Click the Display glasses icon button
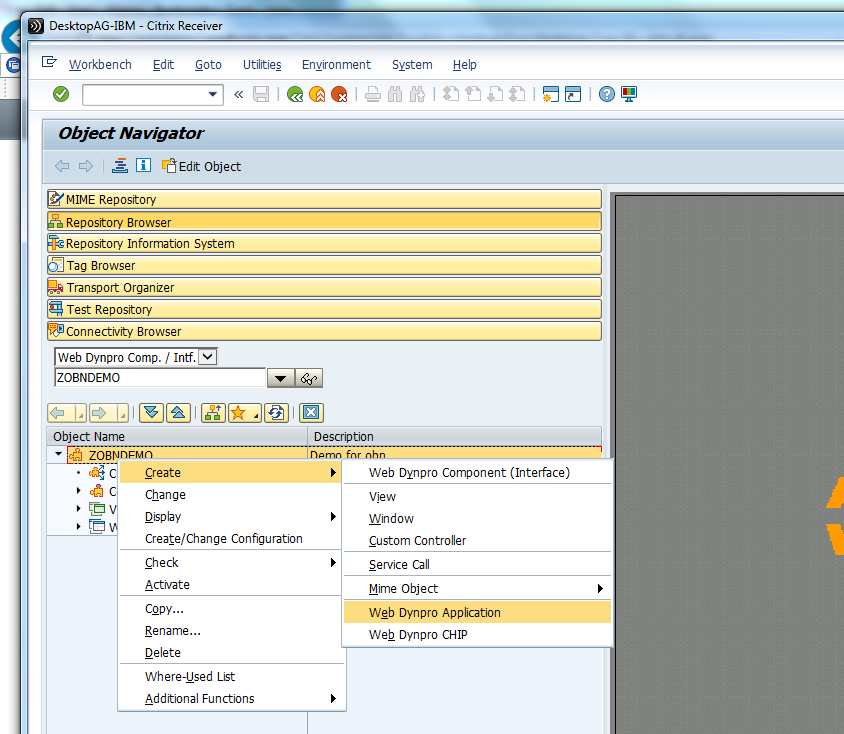This screenshot has height=734, width=844. (x=309, y=378)
